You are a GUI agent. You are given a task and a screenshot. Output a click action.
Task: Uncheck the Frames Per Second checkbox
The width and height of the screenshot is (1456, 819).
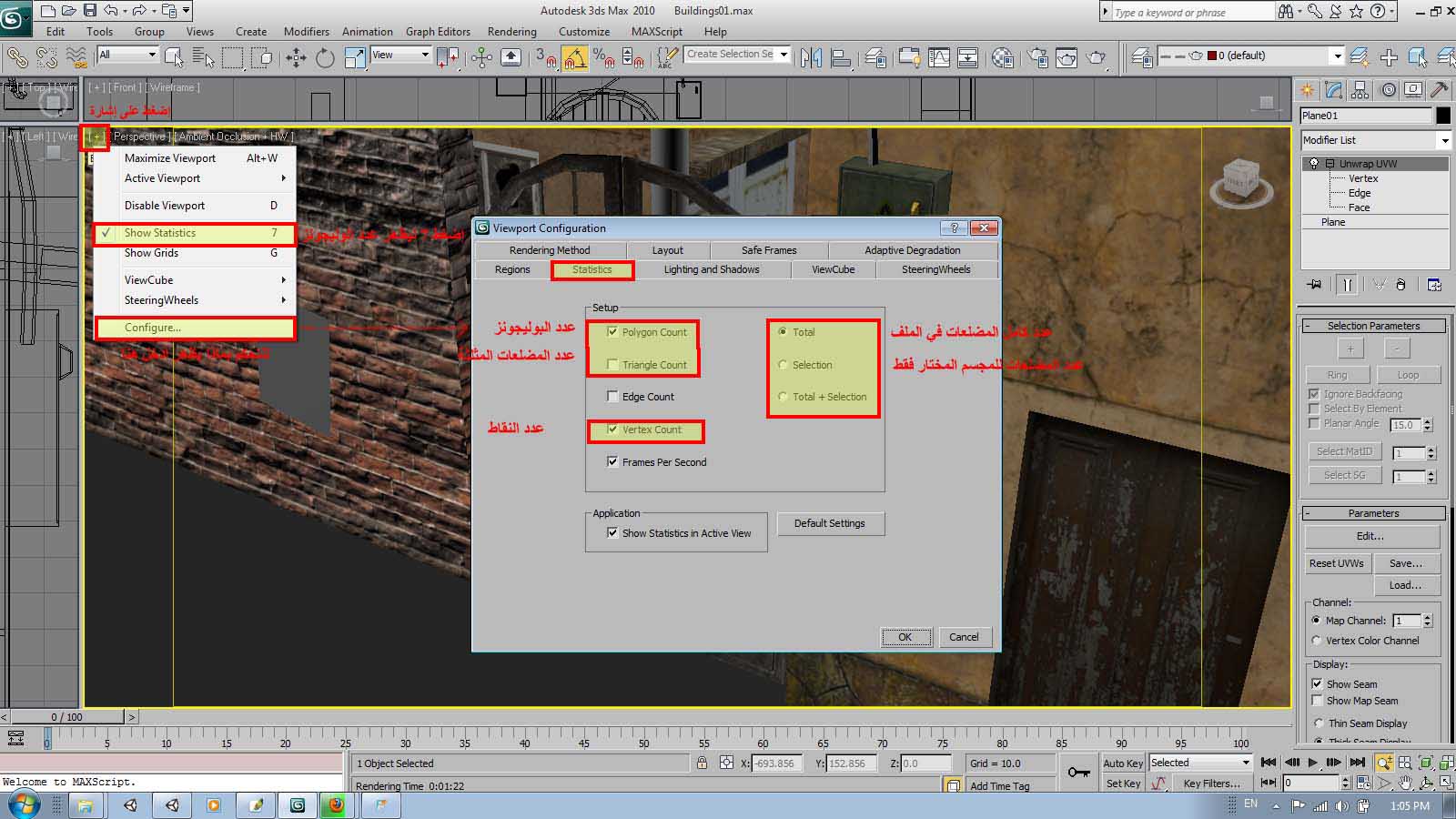pyautogui.click(x=612, y=462)
